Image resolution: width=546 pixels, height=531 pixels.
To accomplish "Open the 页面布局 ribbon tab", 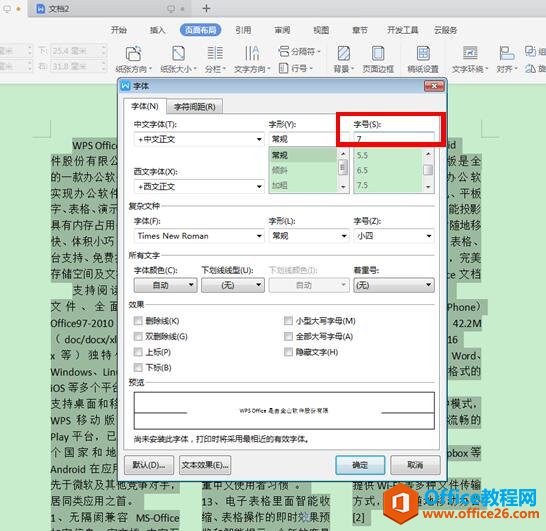I will [x=200, y=30].
